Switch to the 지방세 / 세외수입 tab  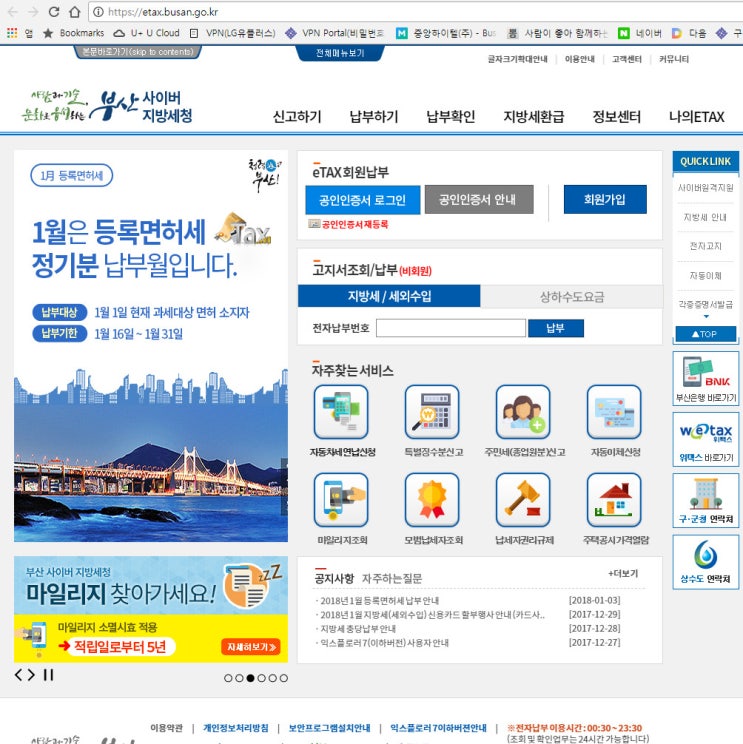tap(389, 296)
